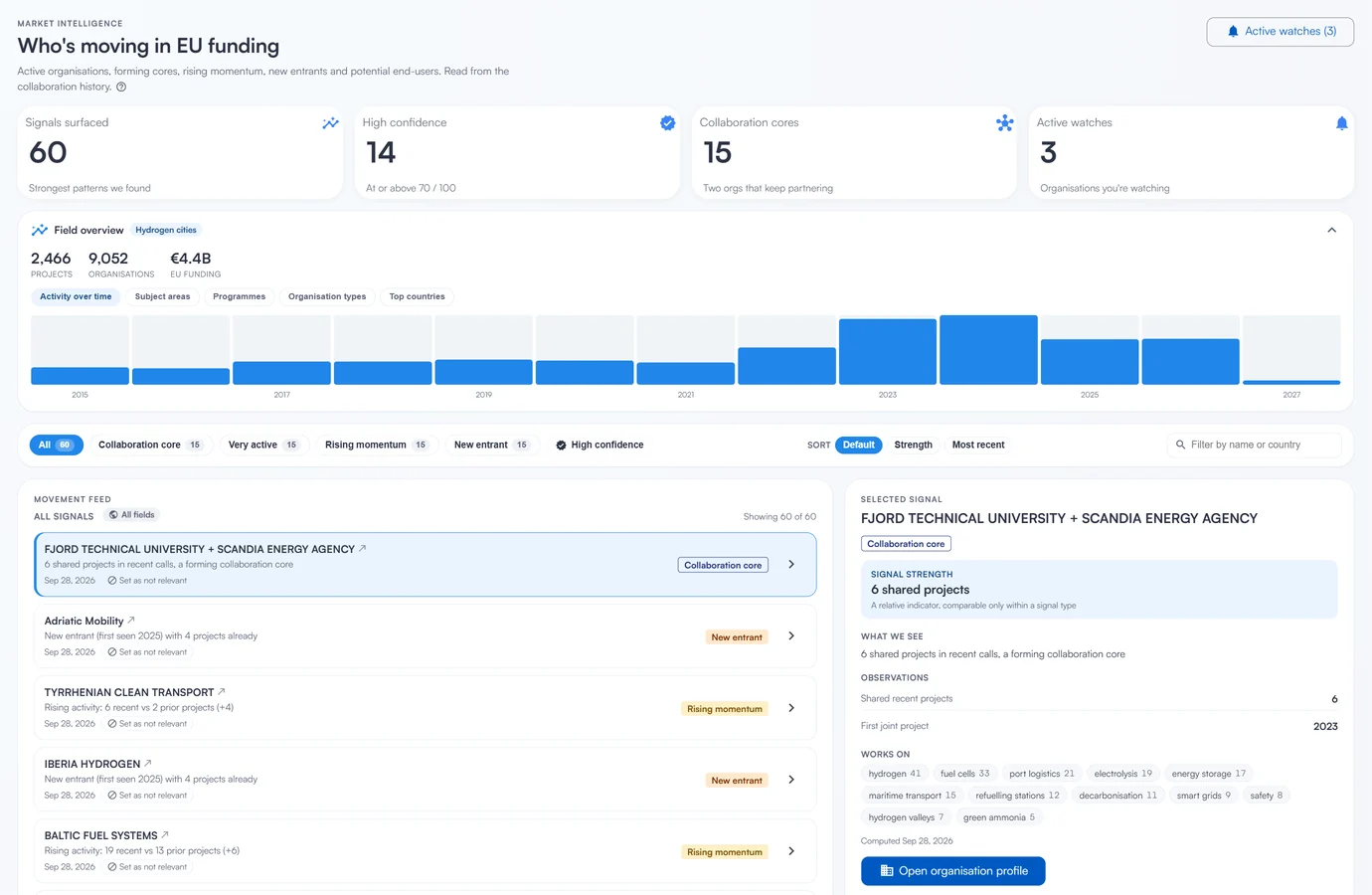Click Open organisation profile button
The width and height of the screenshot is (1372, 895).
(x=953, y=870)
